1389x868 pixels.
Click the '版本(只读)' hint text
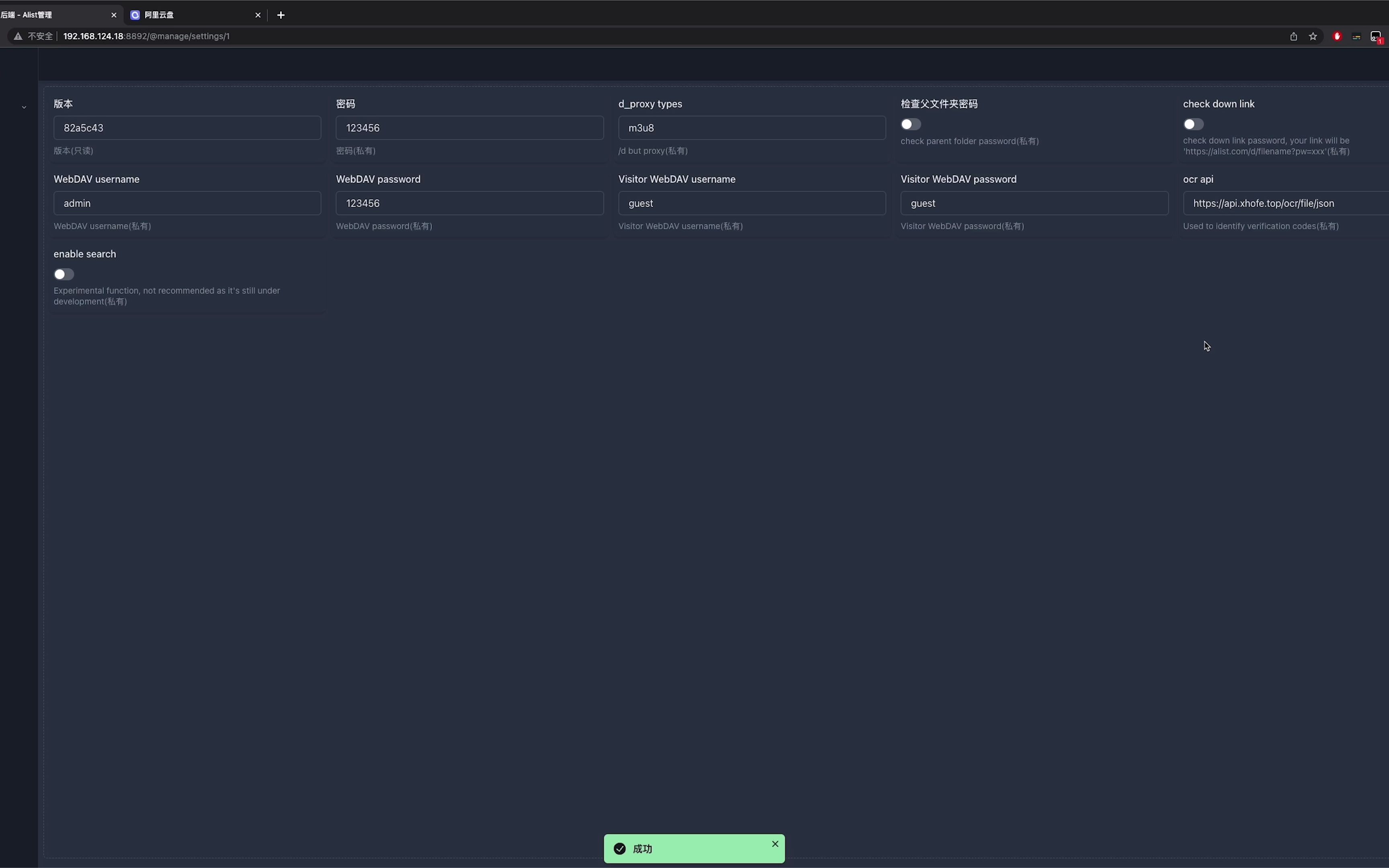[x=74, y=151]
